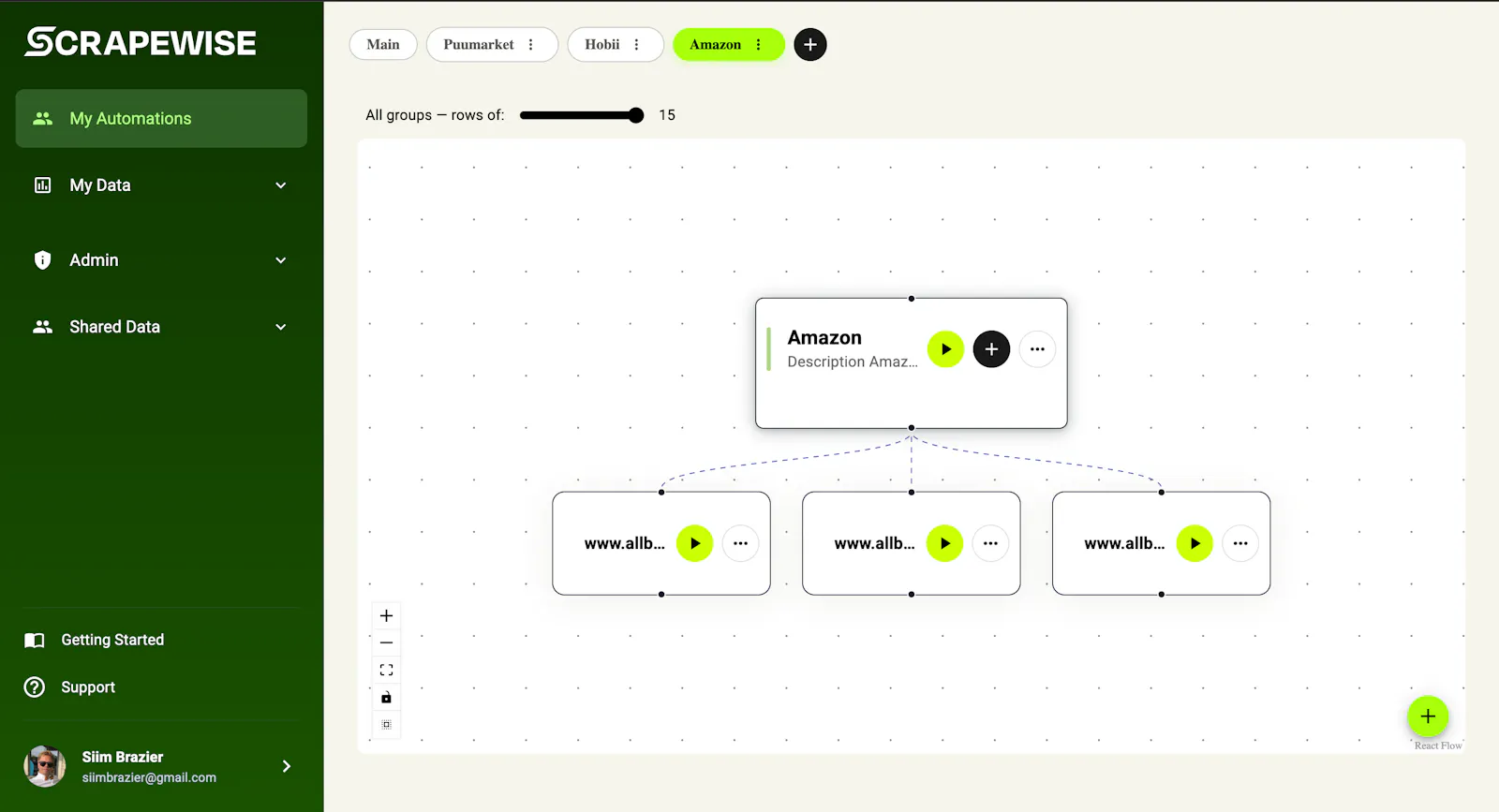The width and height of the screenshot is (1499, 812).
Task: Open the Scrapewise logo home link
Action: click(x=141, y=42)
